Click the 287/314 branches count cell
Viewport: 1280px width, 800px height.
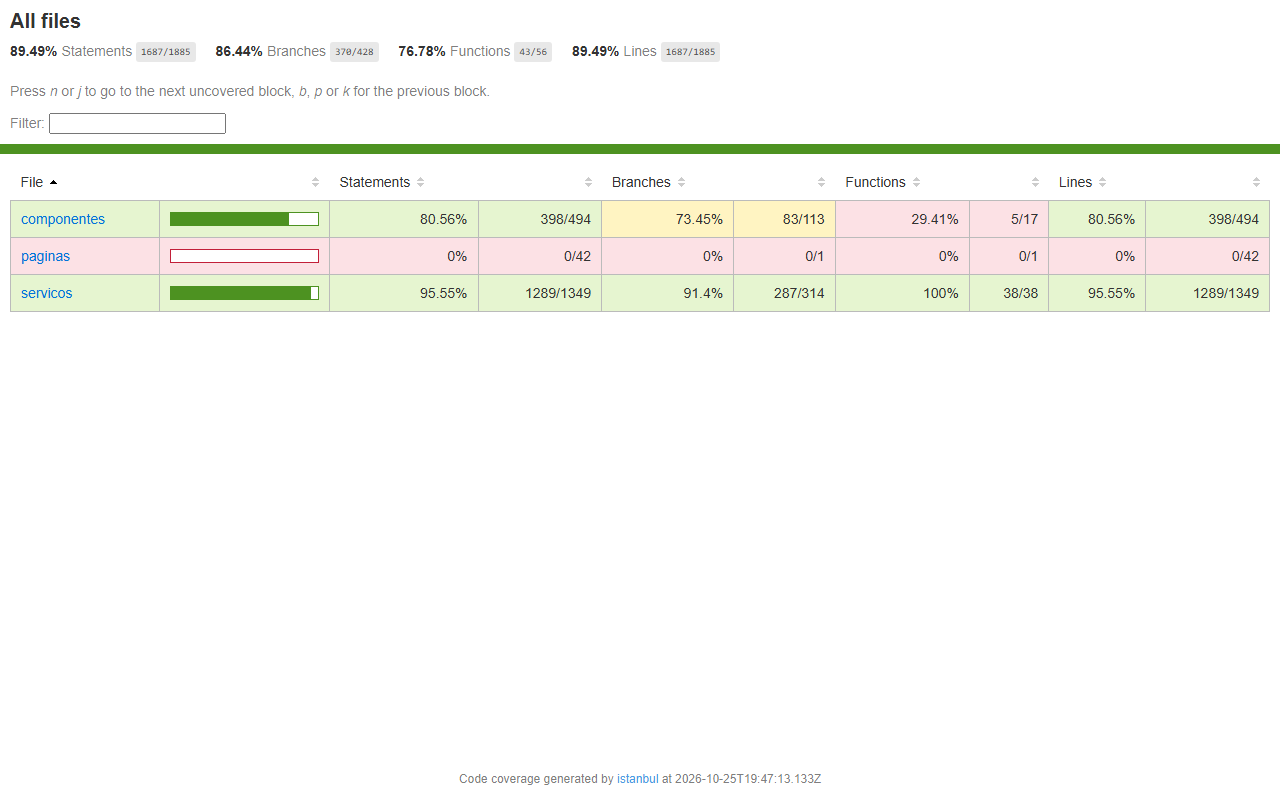(784, 293)
